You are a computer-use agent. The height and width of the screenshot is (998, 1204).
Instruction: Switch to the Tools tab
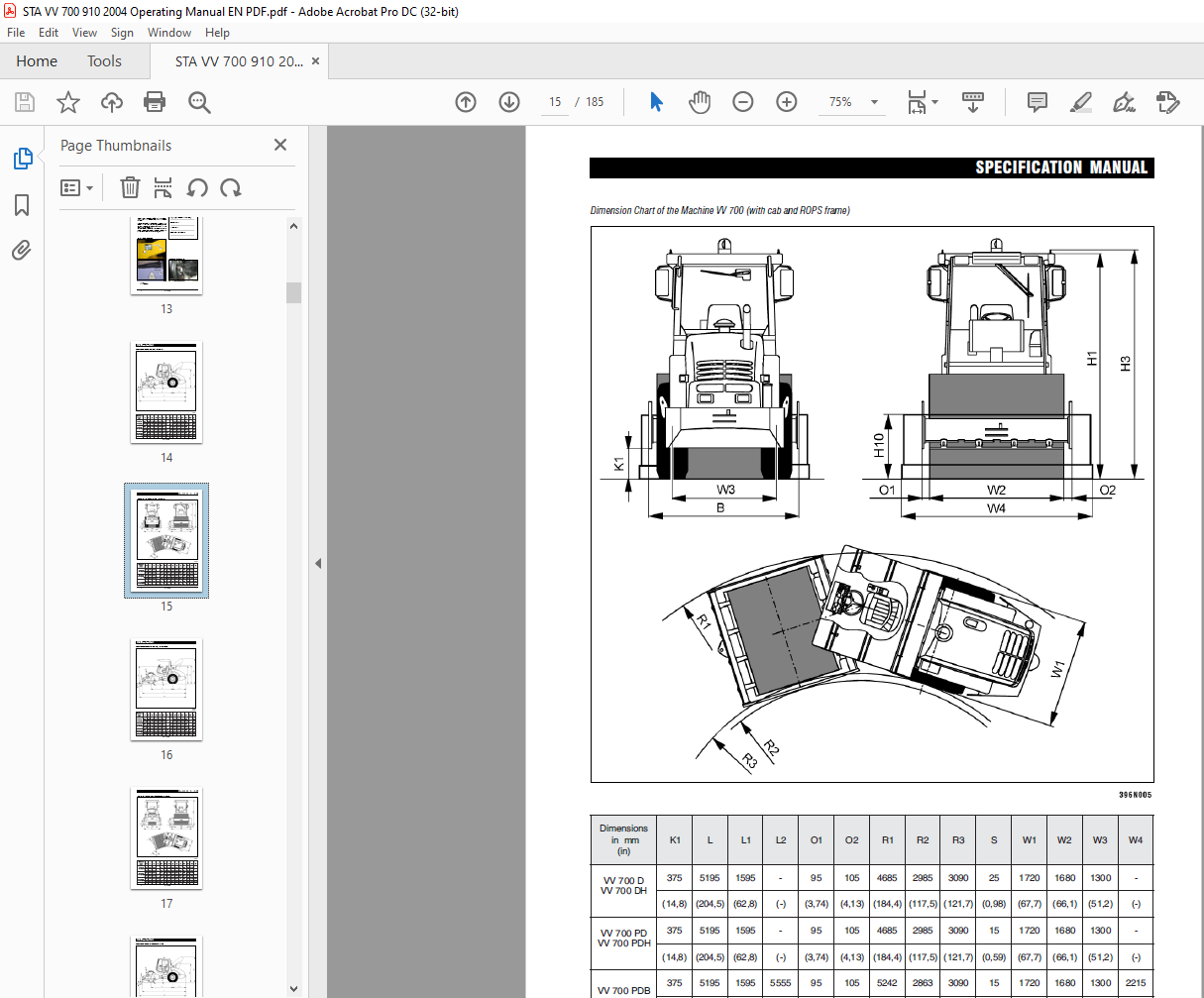coord(104,61)
